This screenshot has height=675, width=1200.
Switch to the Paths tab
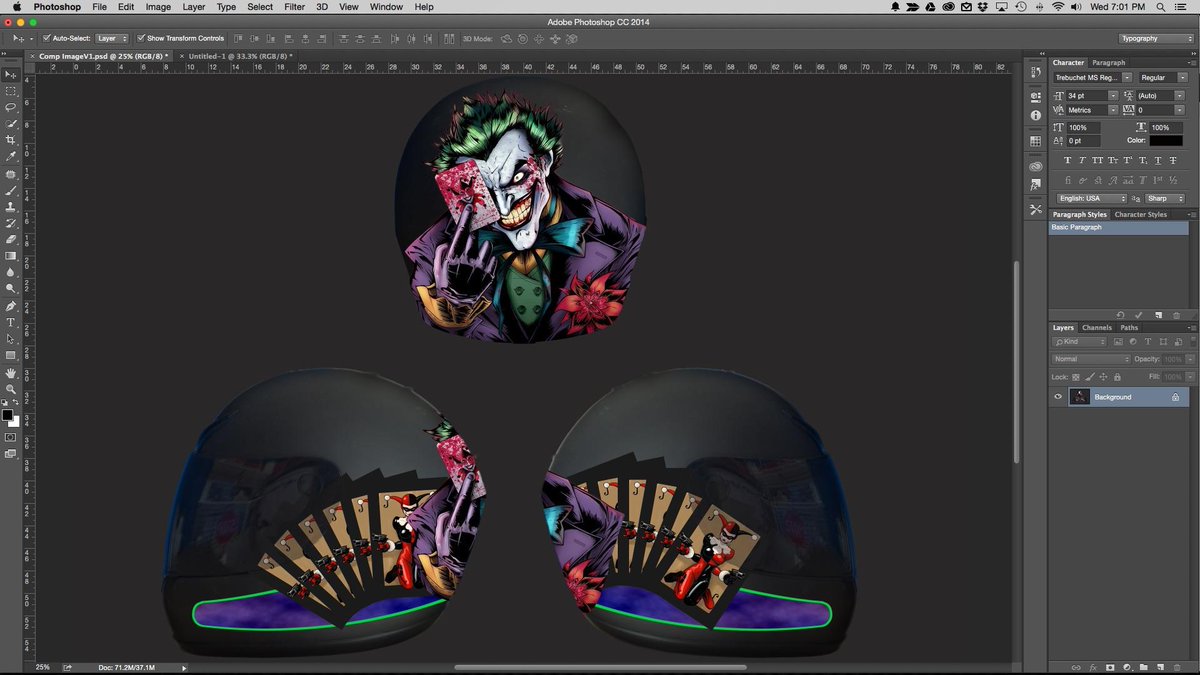click(x=1129, y=327)
